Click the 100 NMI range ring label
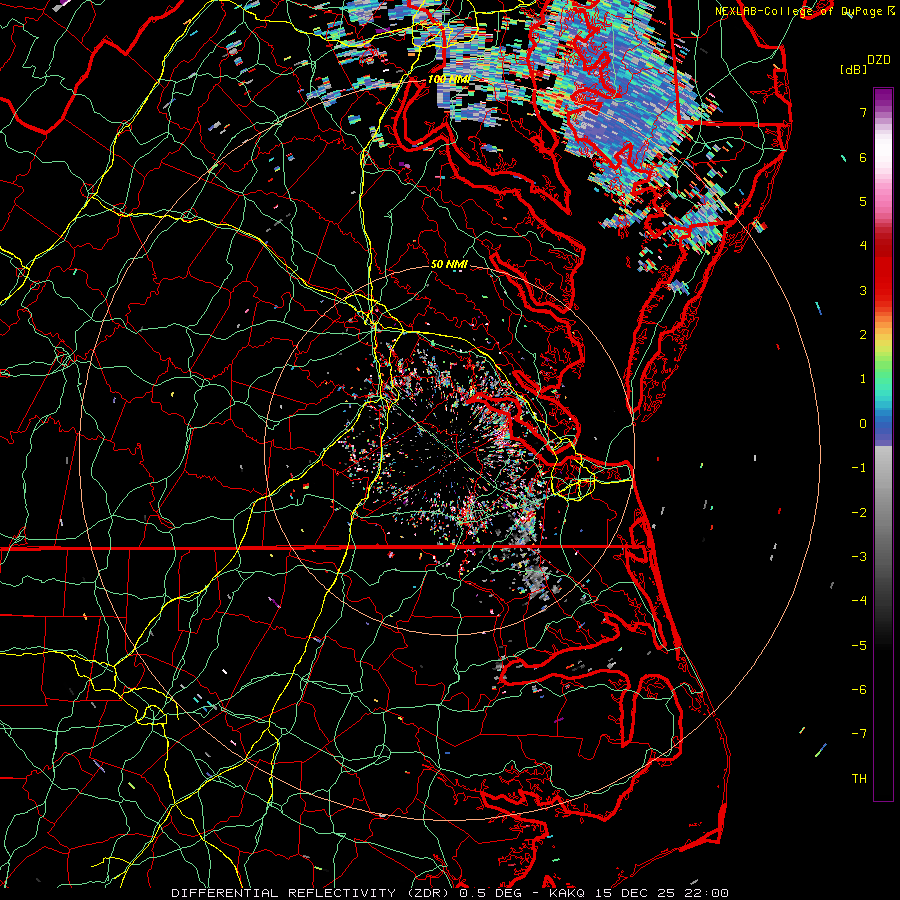The height and width of the screenshot is (900, 900). (x=449, y=79)
